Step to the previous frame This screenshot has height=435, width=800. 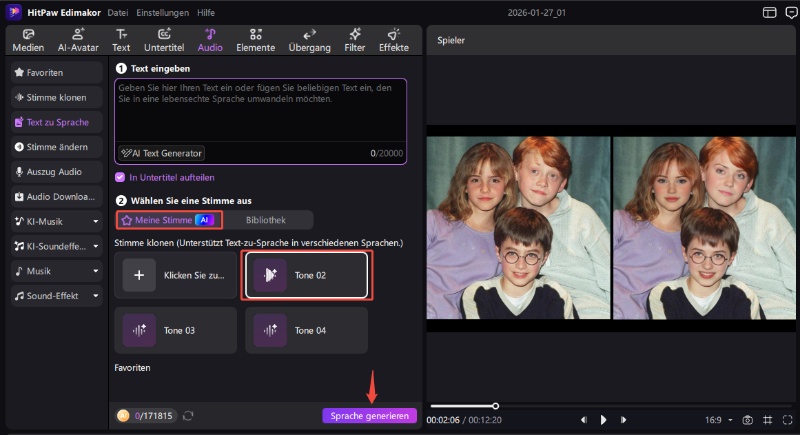584,420
